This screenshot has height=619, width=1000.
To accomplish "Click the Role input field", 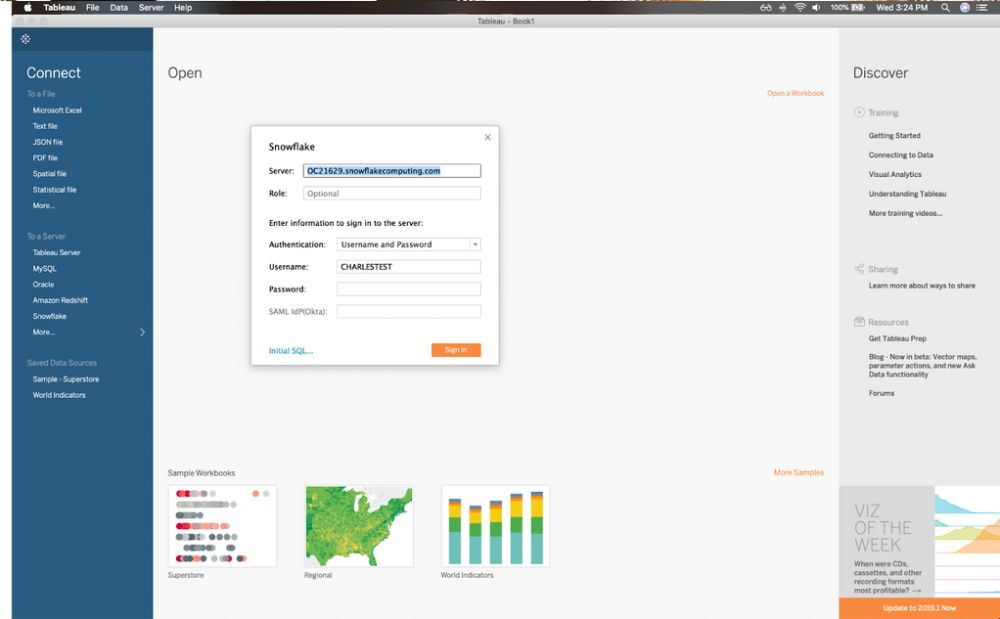I will 392,193.
